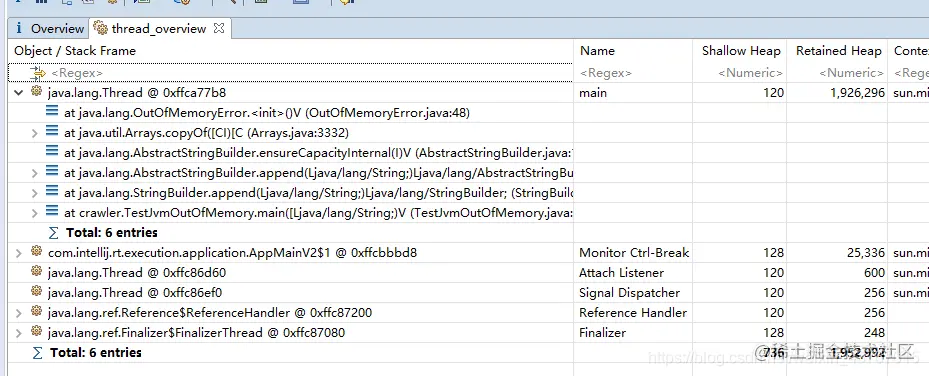Select the 'Finalizer' name cell
929x376 pixels.
pyautogui.click(x=604, y=333)
